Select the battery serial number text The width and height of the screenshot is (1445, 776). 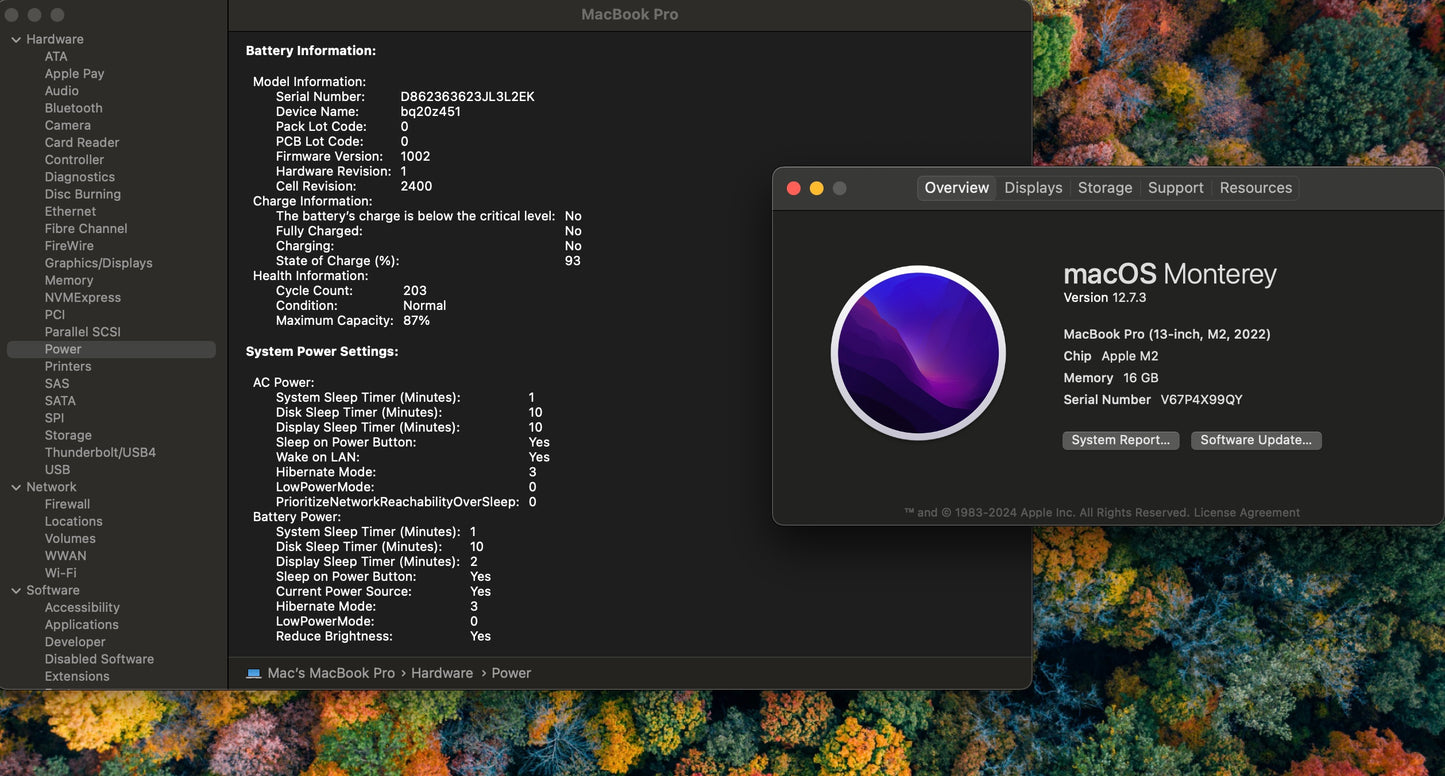[x=467, y=97]
